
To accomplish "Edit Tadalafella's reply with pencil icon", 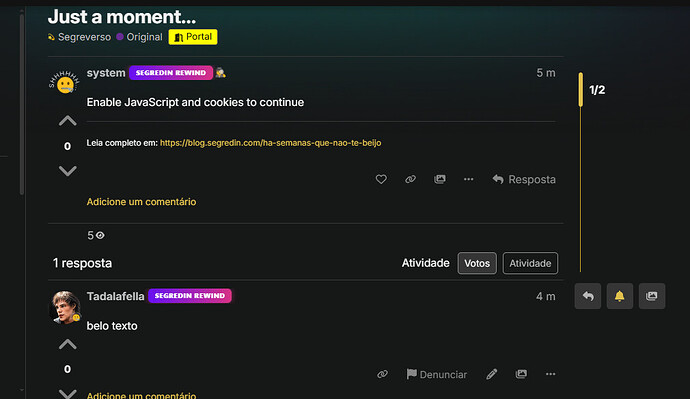I will click(492, 374).
